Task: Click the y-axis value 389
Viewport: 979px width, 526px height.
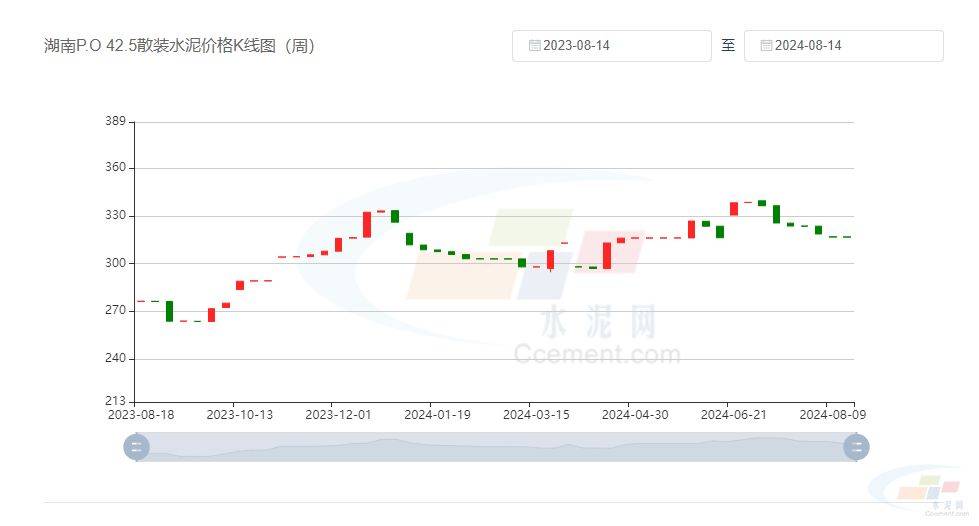Action: tap(116, 121)
